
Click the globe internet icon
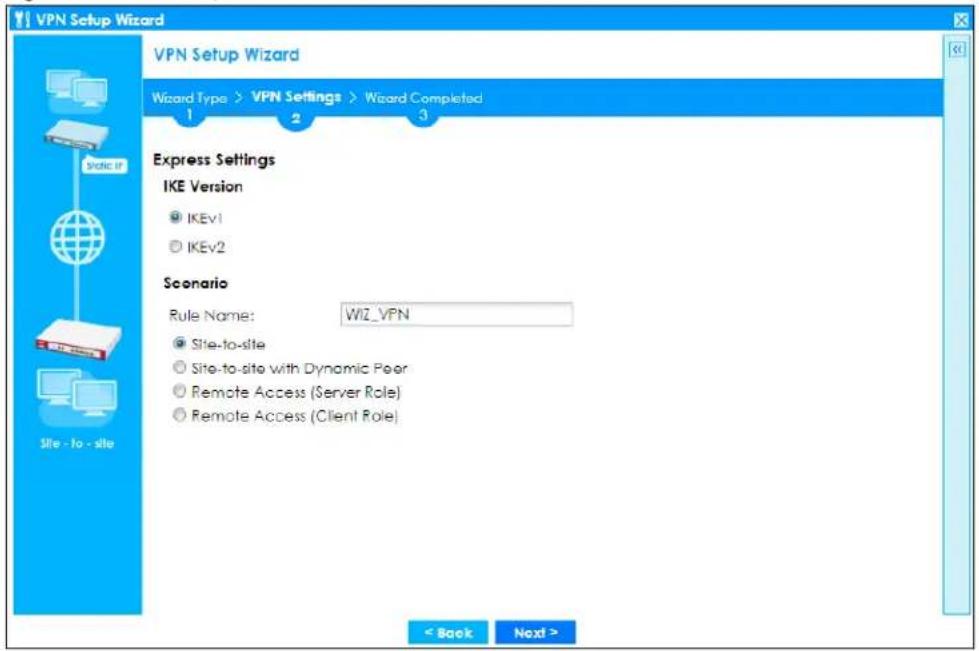point(77,238)
